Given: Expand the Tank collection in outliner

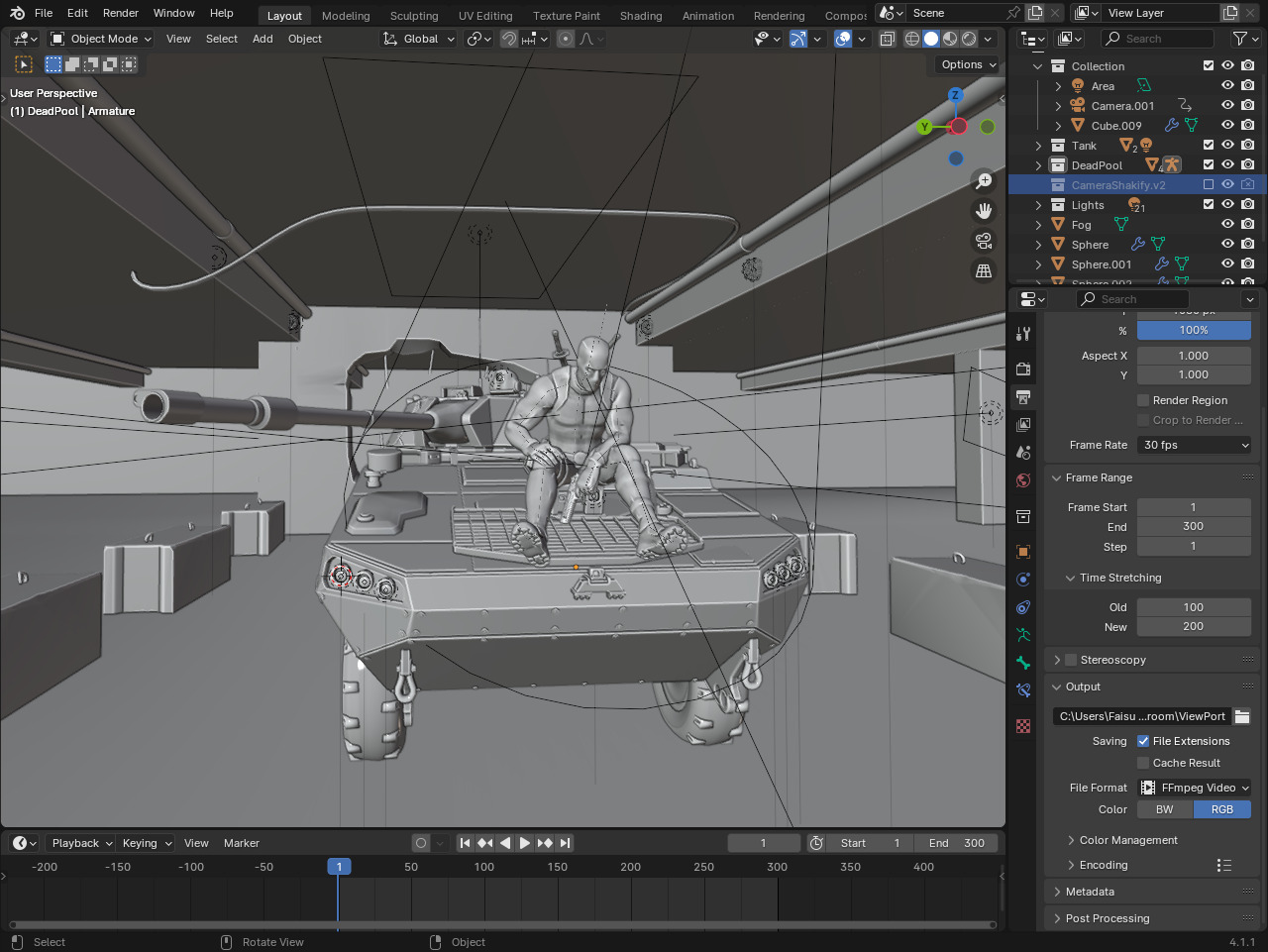Looking at the screenshot, I should [1038, 146].
